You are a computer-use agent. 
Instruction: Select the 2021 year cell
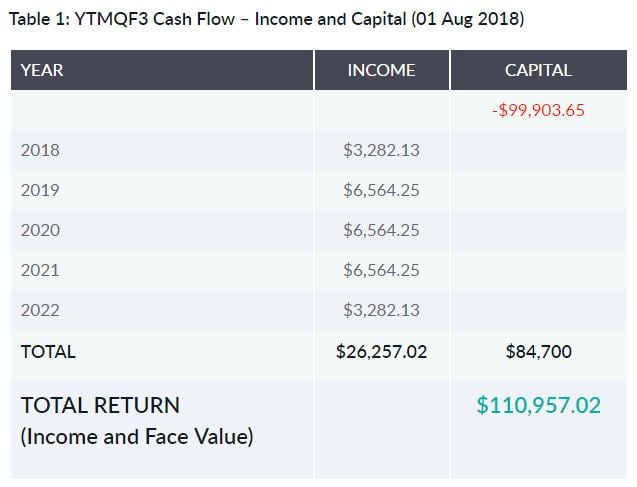pos(40,270)
